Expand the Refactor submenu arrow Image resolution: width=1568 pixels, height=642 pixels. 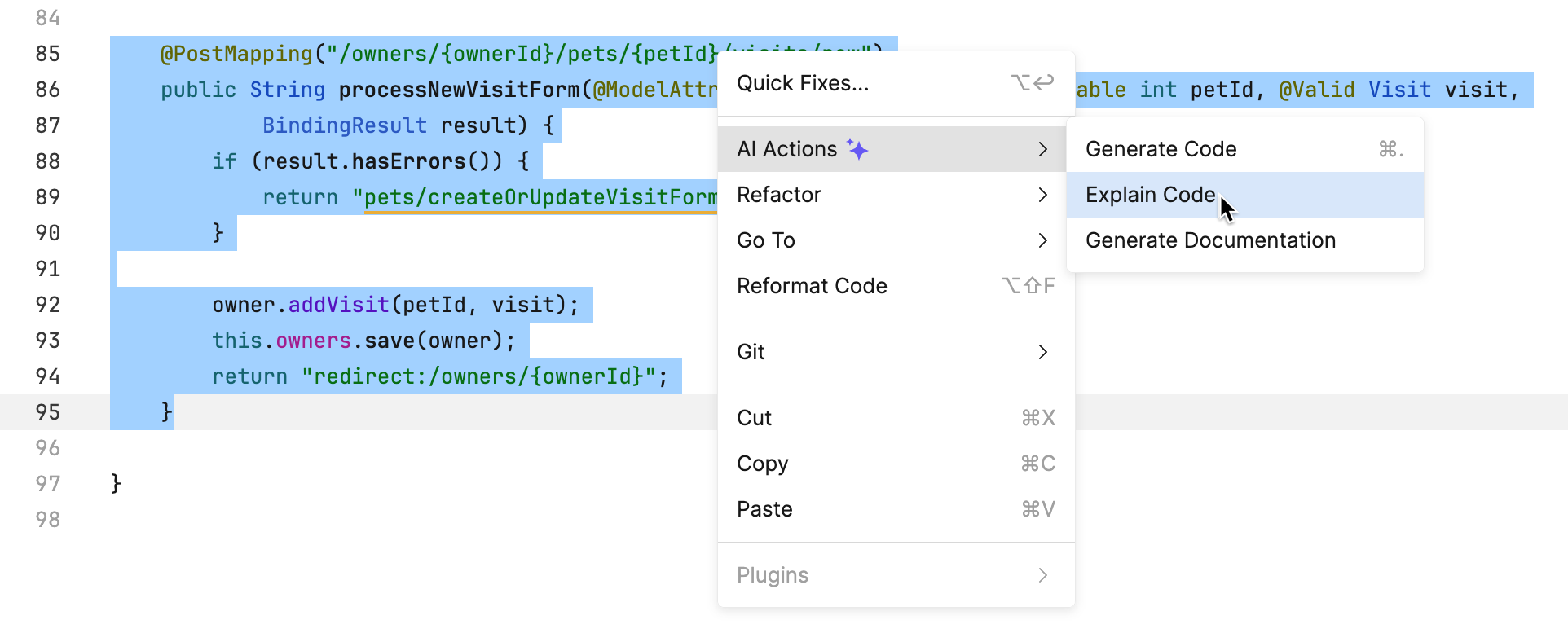[1042, 195]
